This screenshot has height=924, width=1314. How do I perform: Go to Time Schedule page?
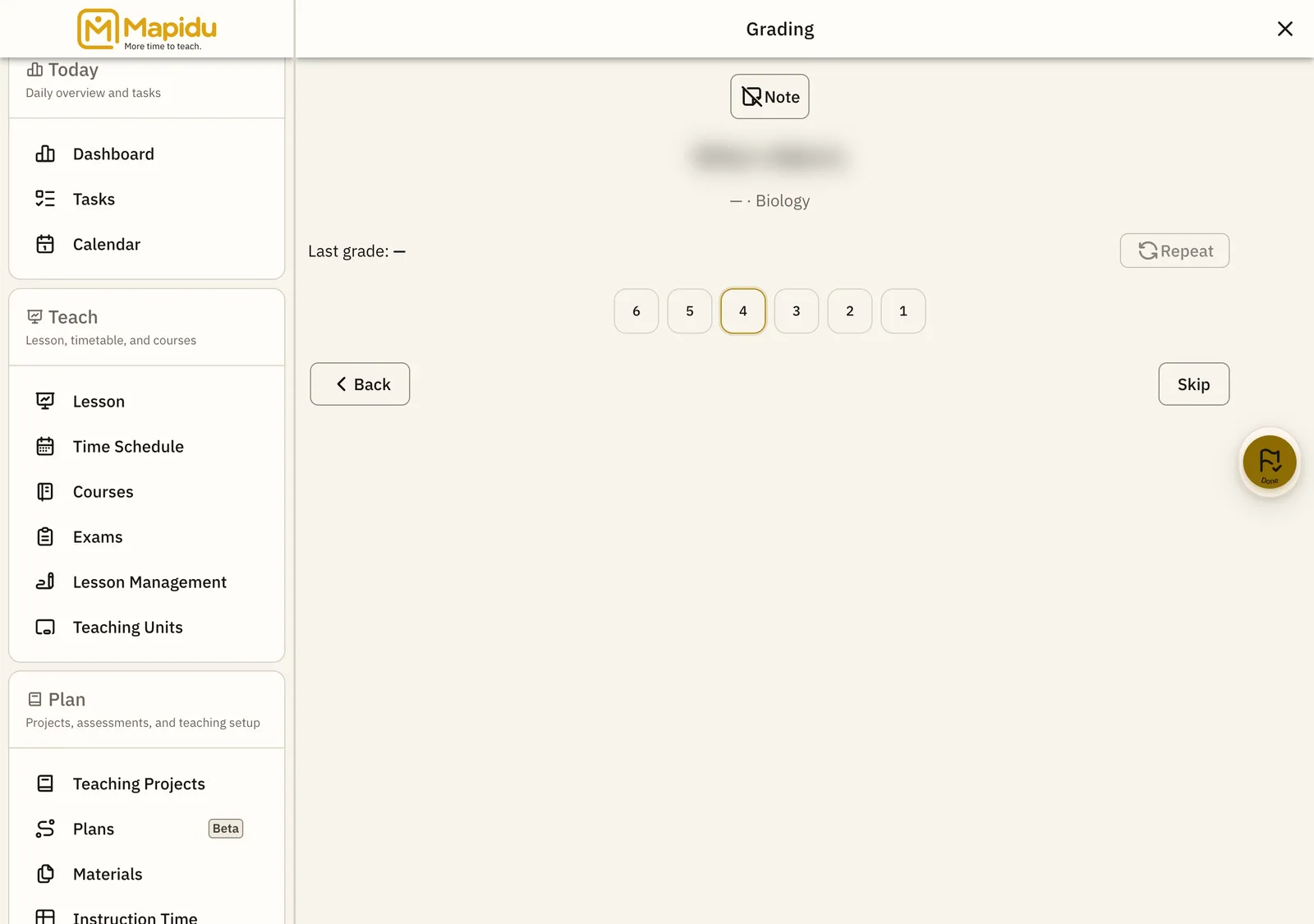[x=146, y=446]
